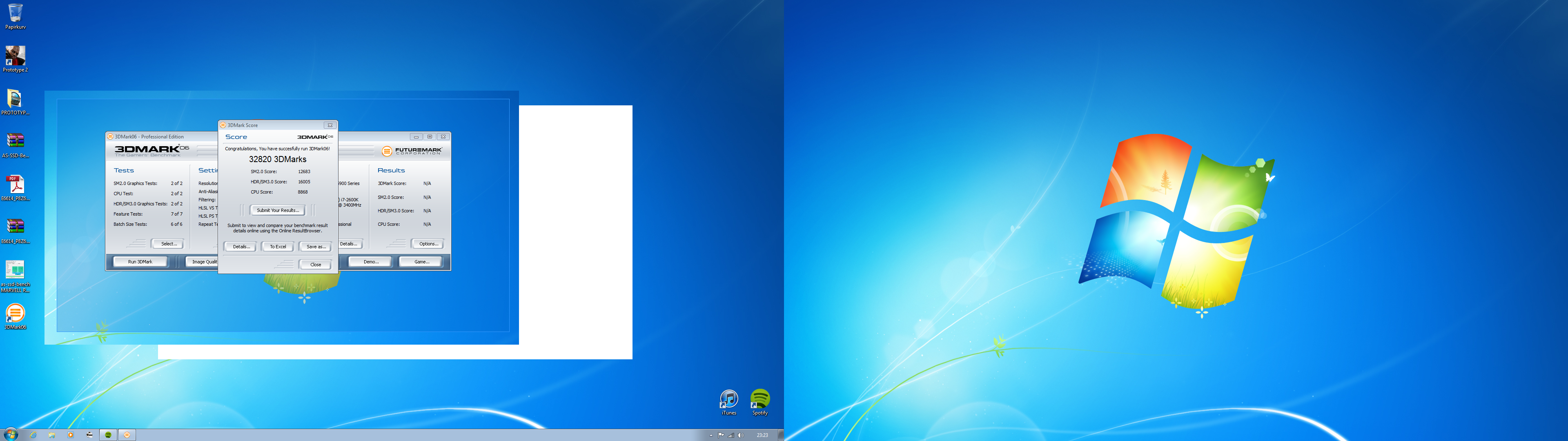Click Select... under the Tests section
Screen dimensions: 1568x441
168,244
